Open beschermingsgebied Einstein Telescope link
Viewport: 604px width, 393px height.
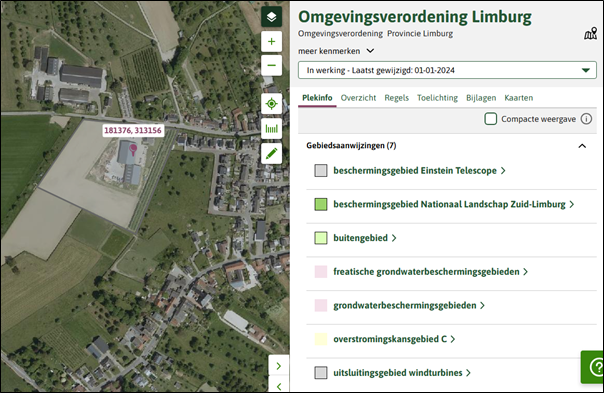(x=415, y=171)
